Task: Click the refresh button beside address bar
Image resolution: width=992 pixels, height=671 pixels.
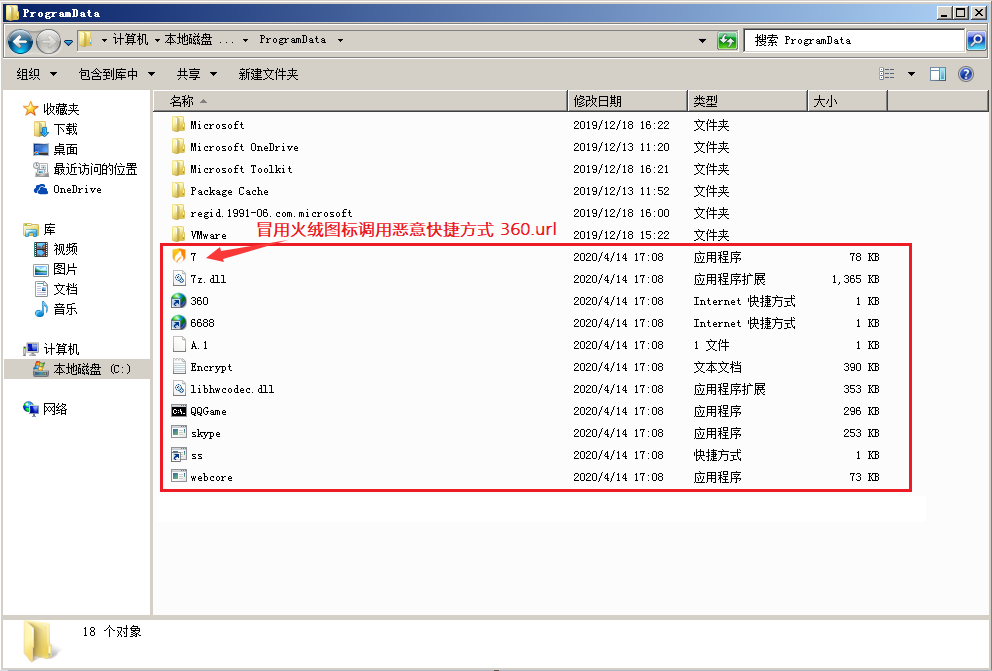Action: pos(727,41)
